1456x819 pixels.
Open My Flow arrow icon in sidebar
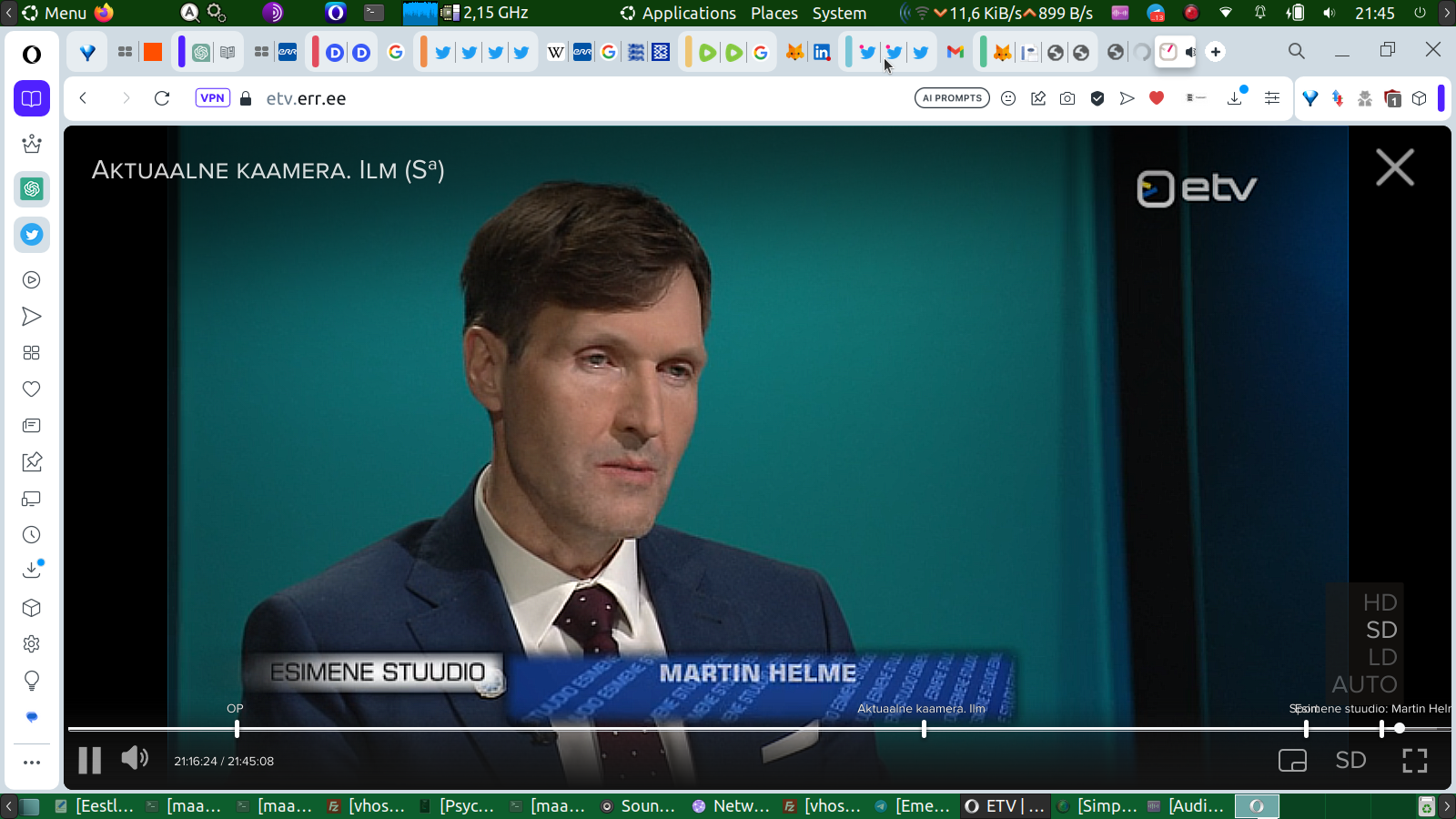(x=32, y=317)
